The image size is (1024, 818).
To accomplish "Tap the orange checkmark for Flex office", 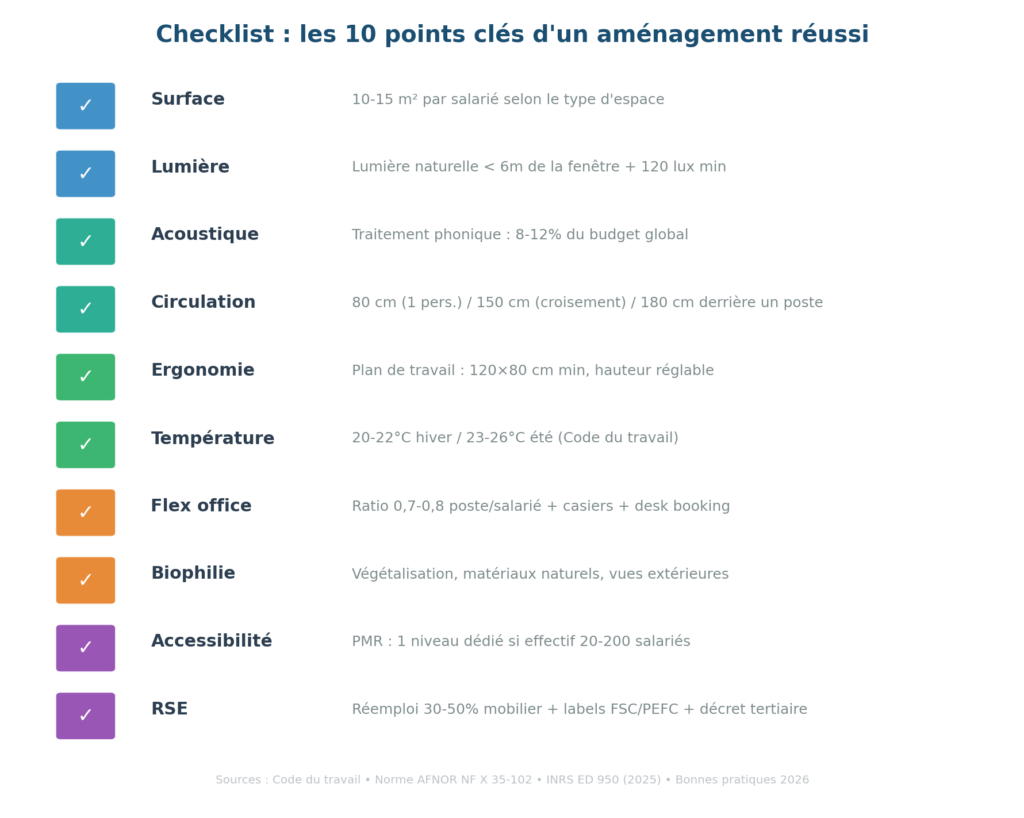I will click(x=85, y=512).
